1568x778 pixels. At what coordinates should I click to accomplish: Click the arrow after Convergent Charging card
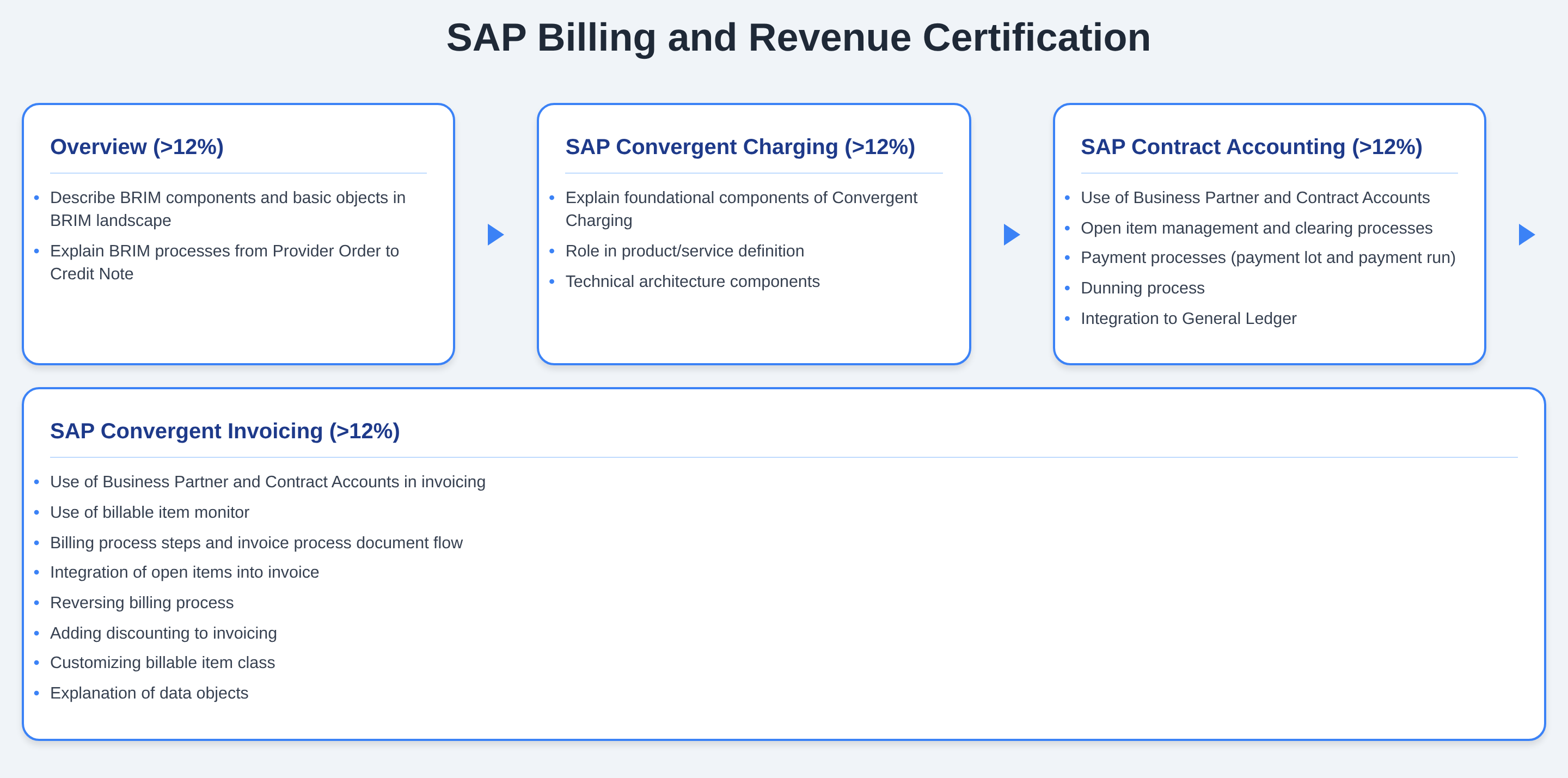coord(1010,234)
